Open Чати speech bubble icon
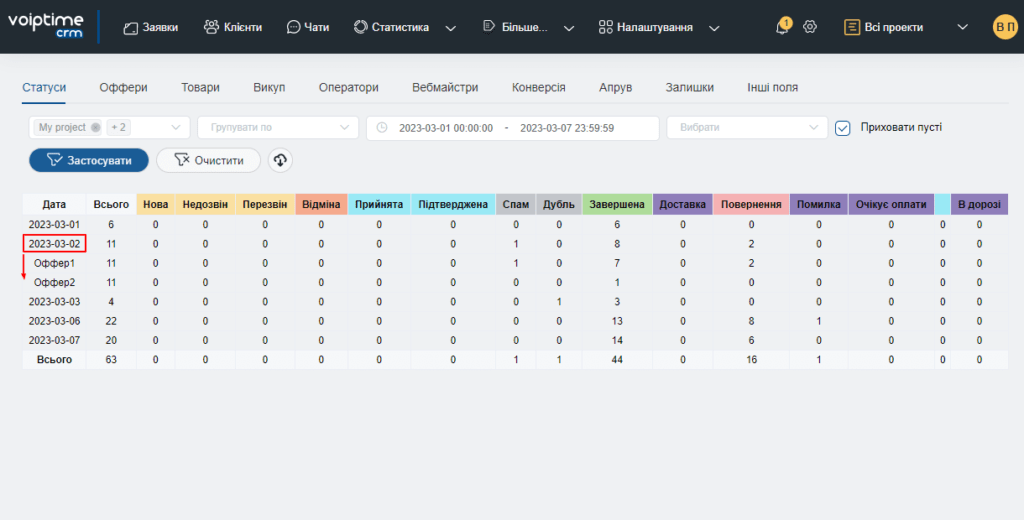Image resolution: width=1024 pixels, height=520 pixels. point(293,27)
